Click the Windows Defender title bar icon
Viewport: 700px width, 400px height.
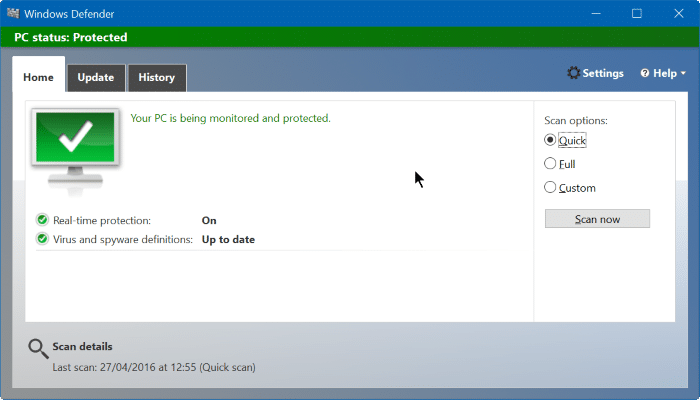coord(13,13)
